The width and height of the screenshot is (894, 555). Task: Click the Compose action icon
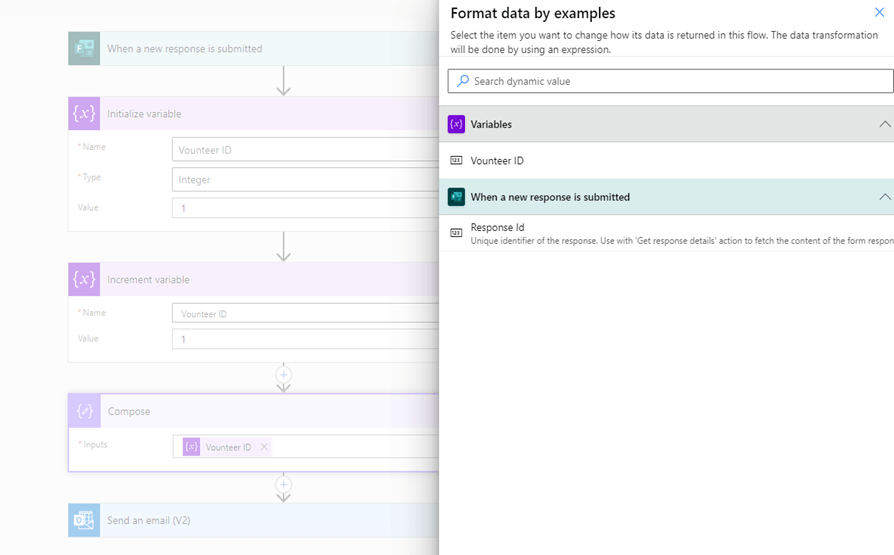[x=84, y=411]
